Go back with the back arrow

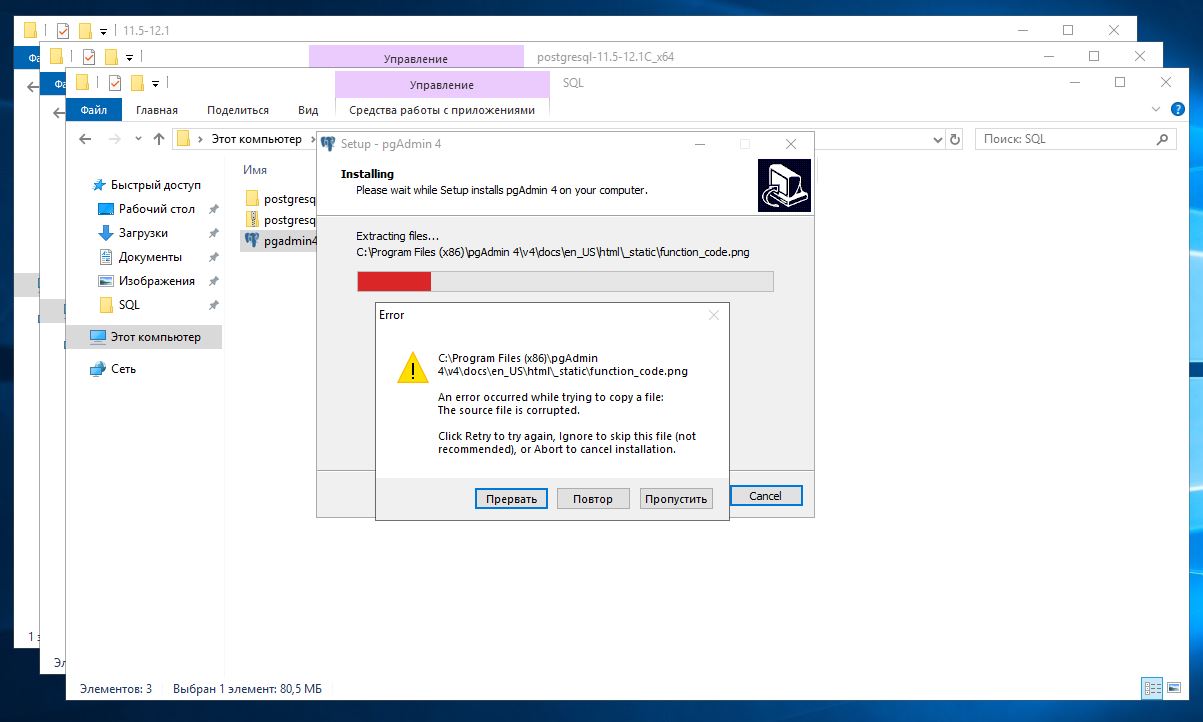(85, 139)
